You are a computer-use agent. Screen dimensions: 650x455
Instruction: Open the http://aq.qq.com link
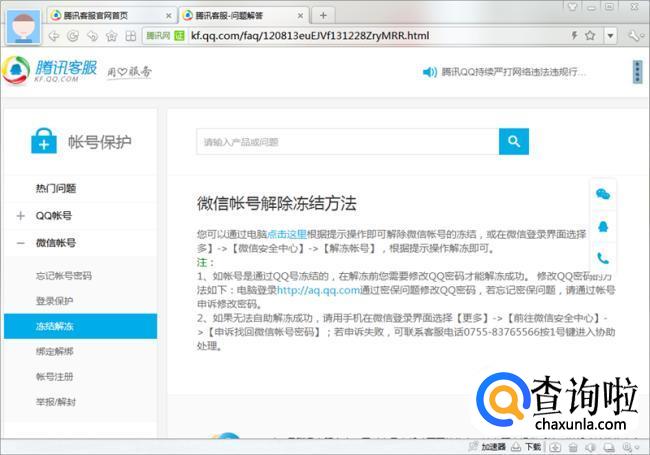pyautogui.click(x=318, y=290)
